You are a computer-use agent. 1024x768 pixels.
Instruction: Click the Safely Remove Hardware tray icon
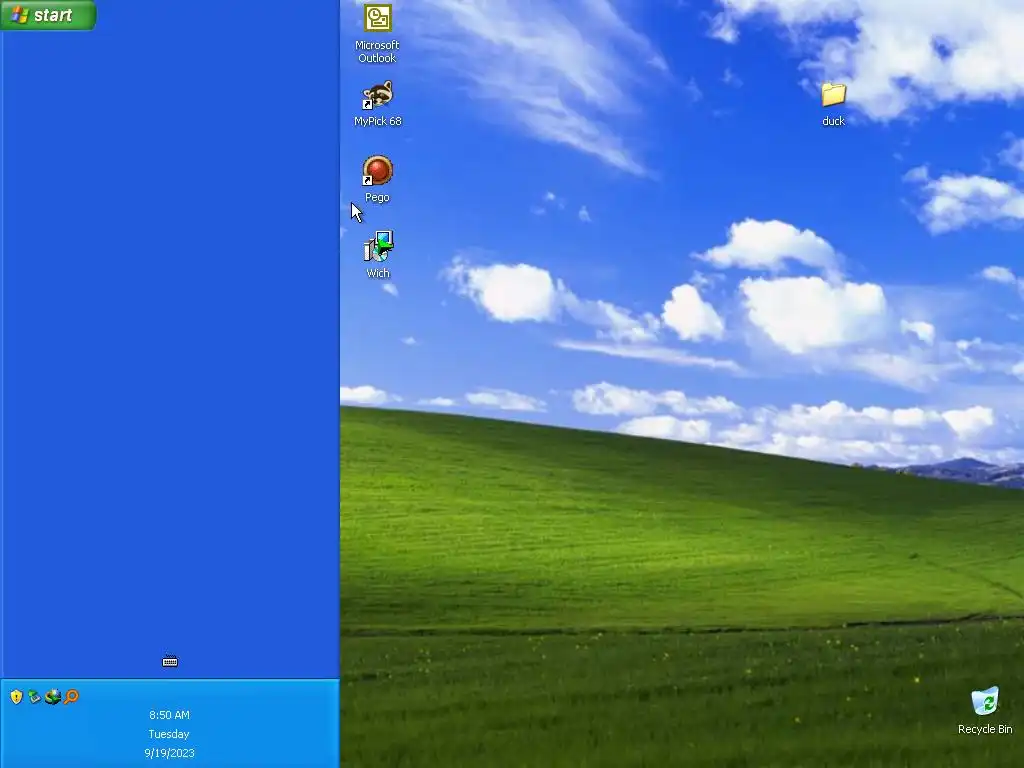click(x=35, y=697)
